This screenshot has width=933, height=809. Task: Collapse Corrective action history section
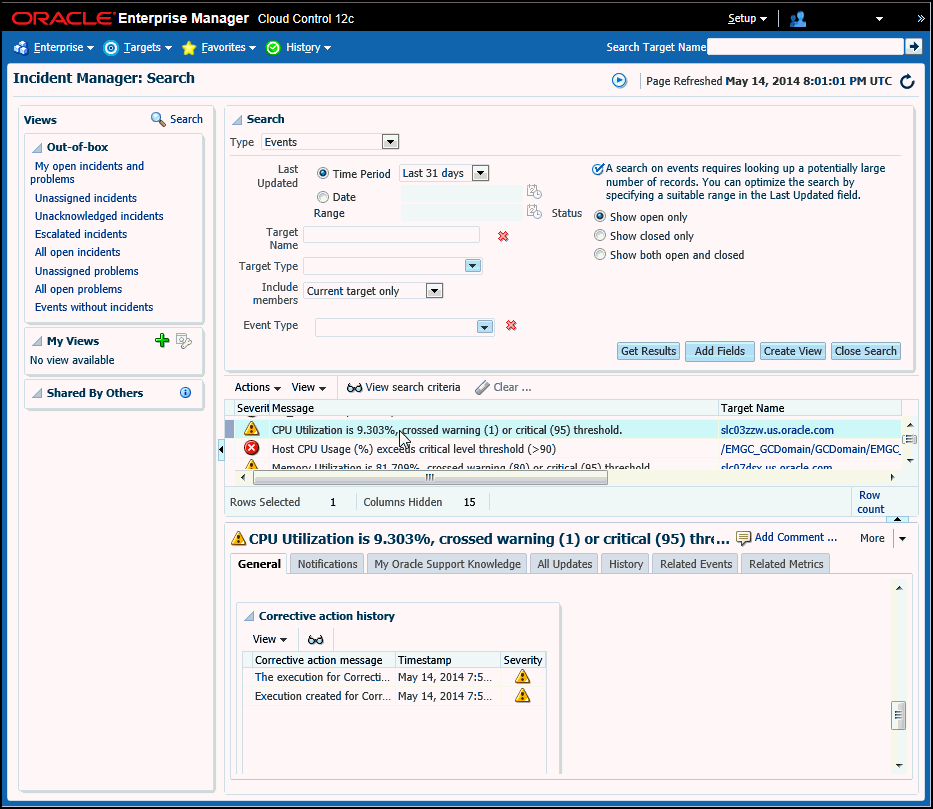pyautogui.click(x=249, y=616)
